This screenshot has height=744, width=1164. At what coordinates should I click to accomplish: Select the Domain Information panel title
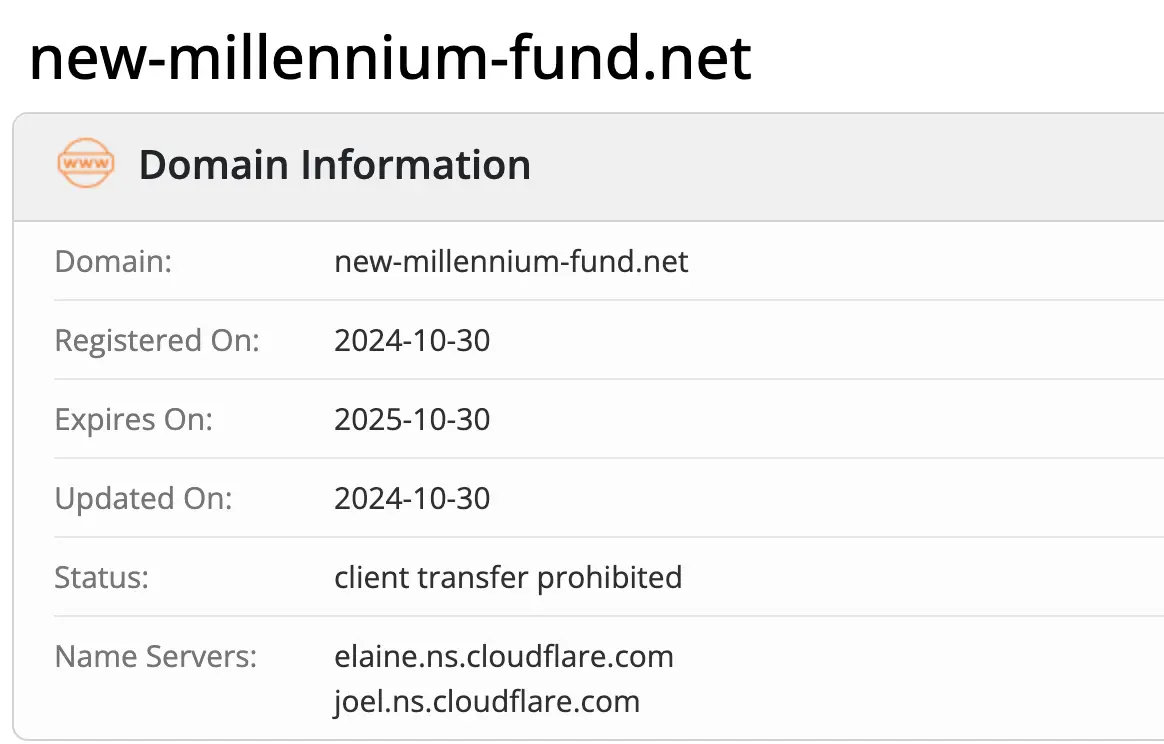pyautogui.click(x=334, y=165)
